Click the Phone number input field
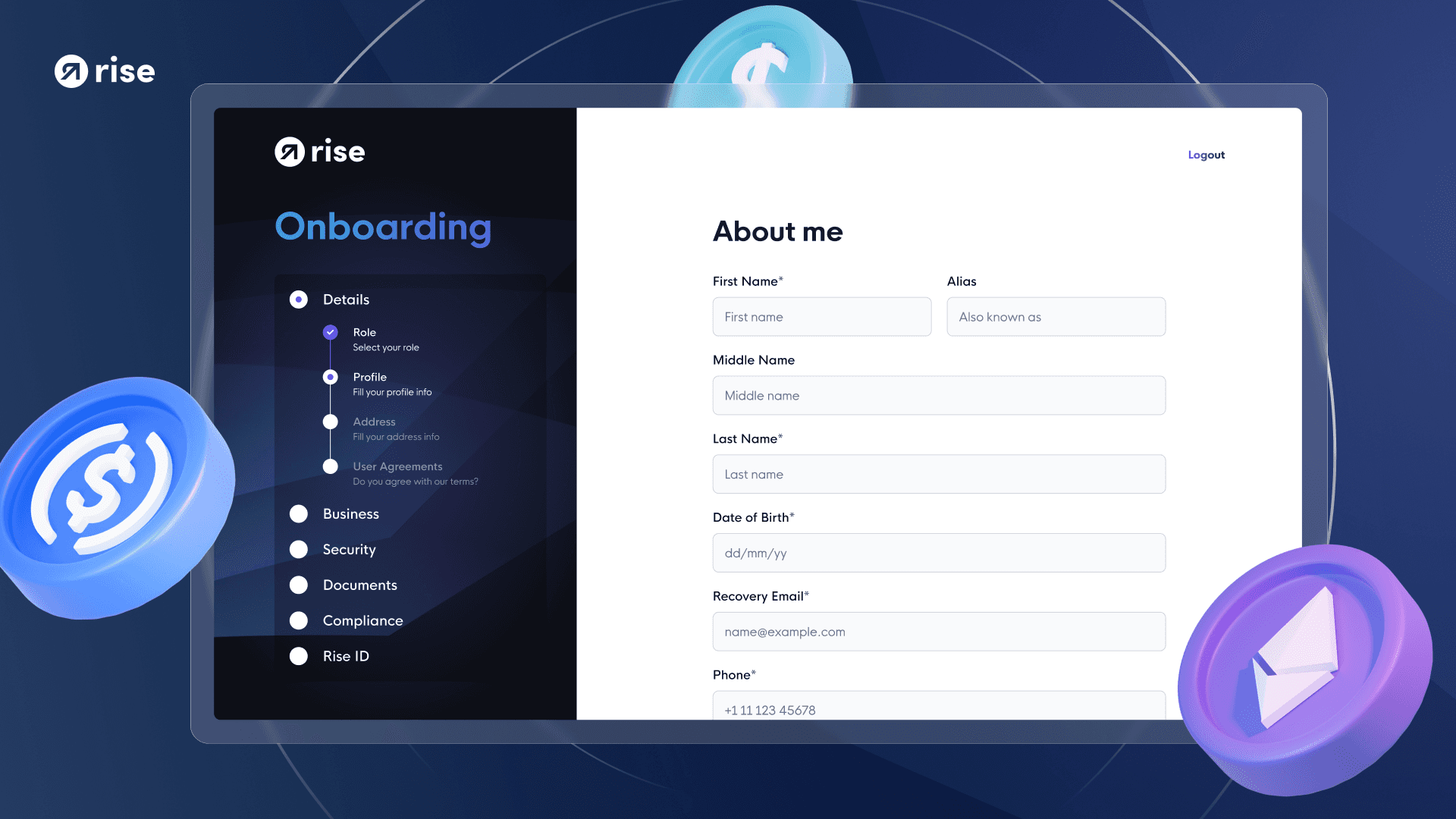 (x=940, y=706)
